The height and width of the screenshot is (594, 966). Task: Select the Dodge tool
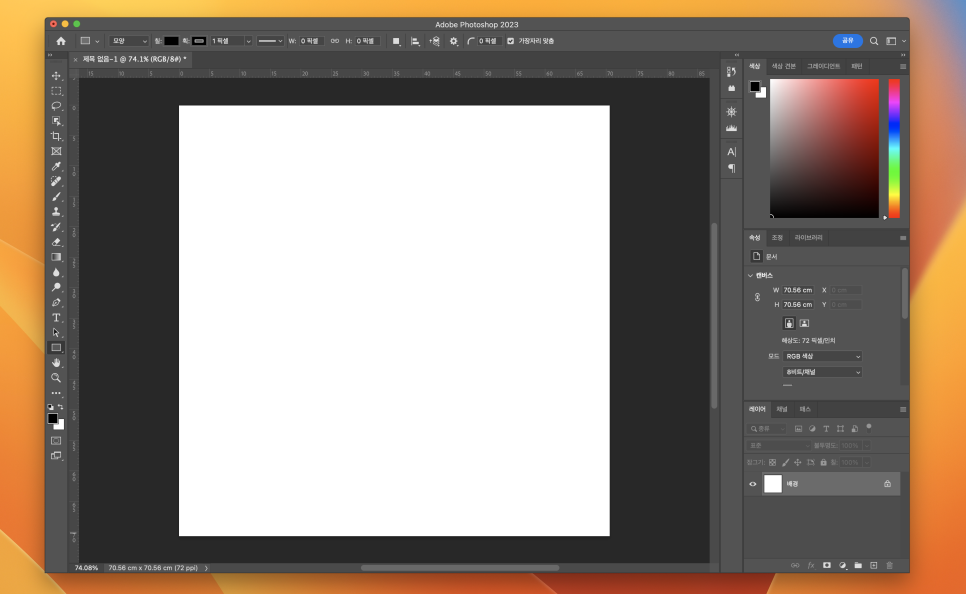coord(56,287)
